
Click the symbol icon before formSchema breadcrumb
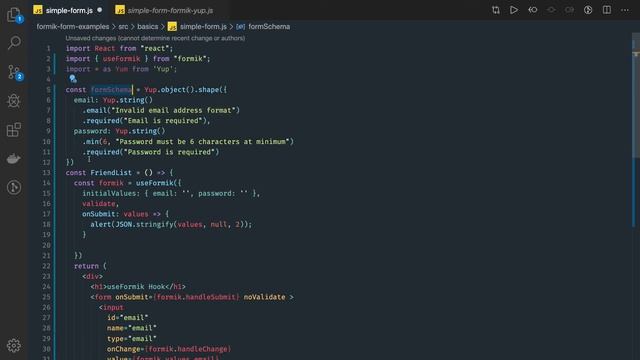tap(240, 27)
